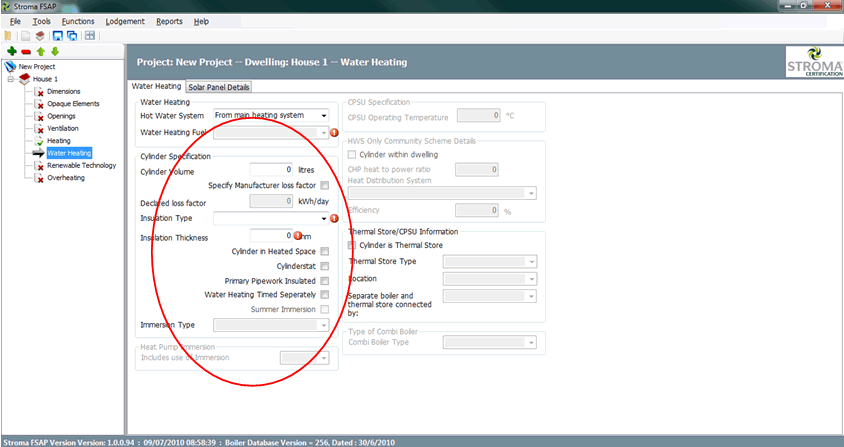
Task: Enable Water Heating Timed Seperately checkbox
Action: coord(325,295)
